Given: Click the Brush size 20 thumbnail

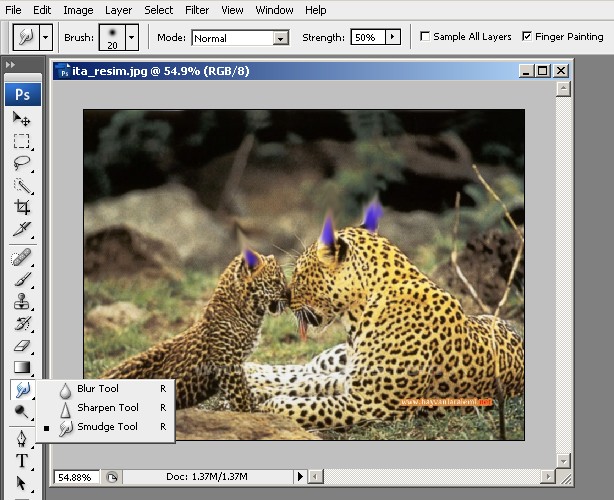Looking at the screenshot, I should [112, 37].
